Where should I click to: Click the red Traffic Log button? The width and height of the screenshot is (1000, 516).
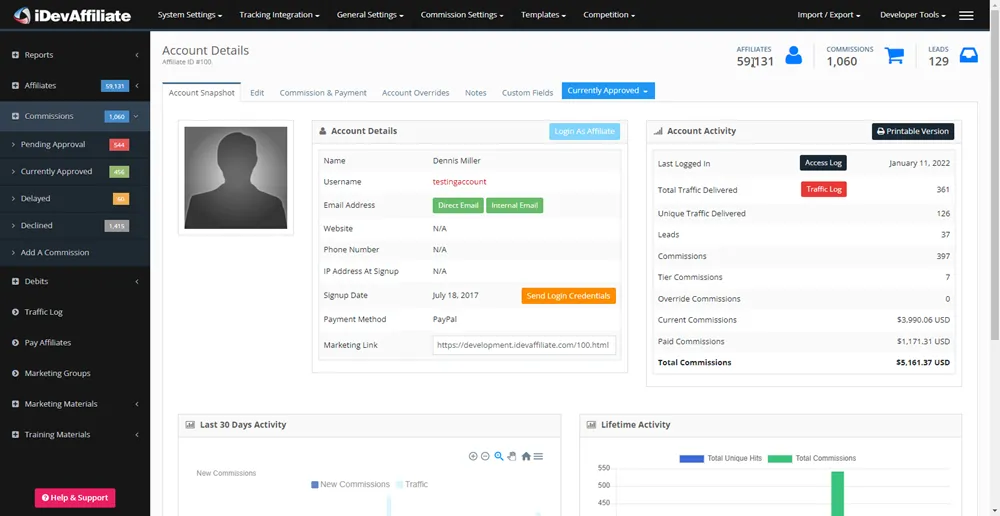tap(823, 189)
